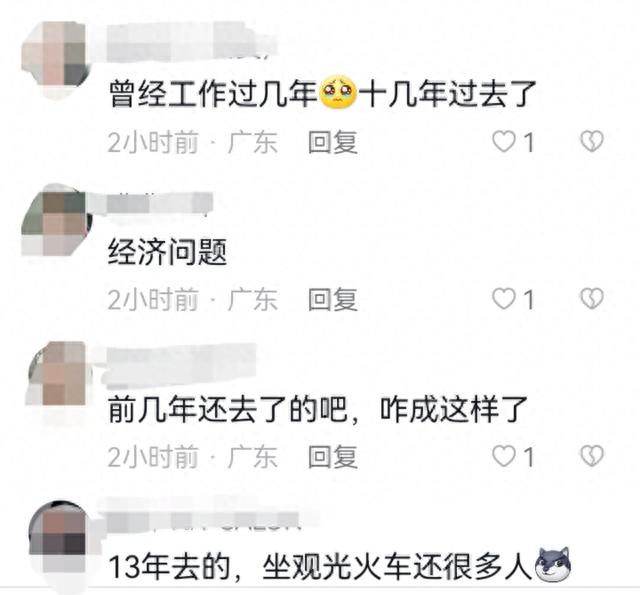
Task: Reply to the '前几年还去了的吧' comment
Action: (x=333, y=456)
